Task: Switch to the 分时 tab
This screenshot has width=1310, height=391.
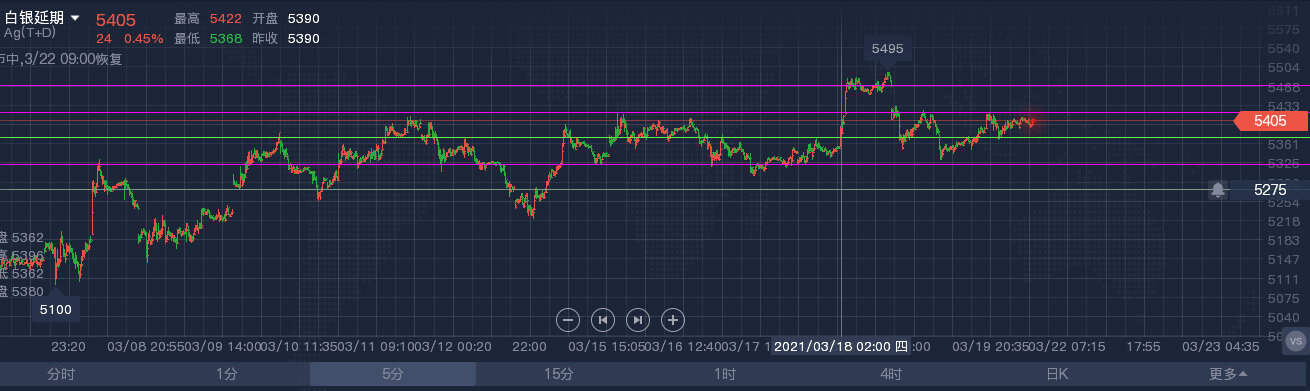Action: pos(61,375)
